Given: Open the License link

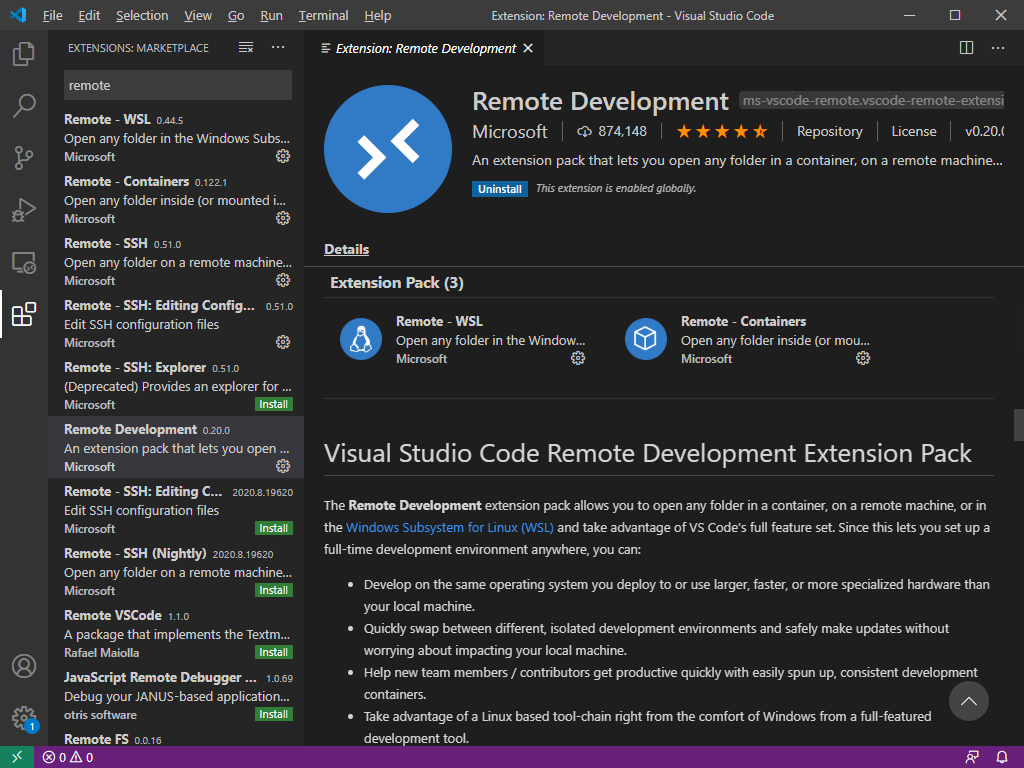Looking at the screenshot, I should pos(914,131).
